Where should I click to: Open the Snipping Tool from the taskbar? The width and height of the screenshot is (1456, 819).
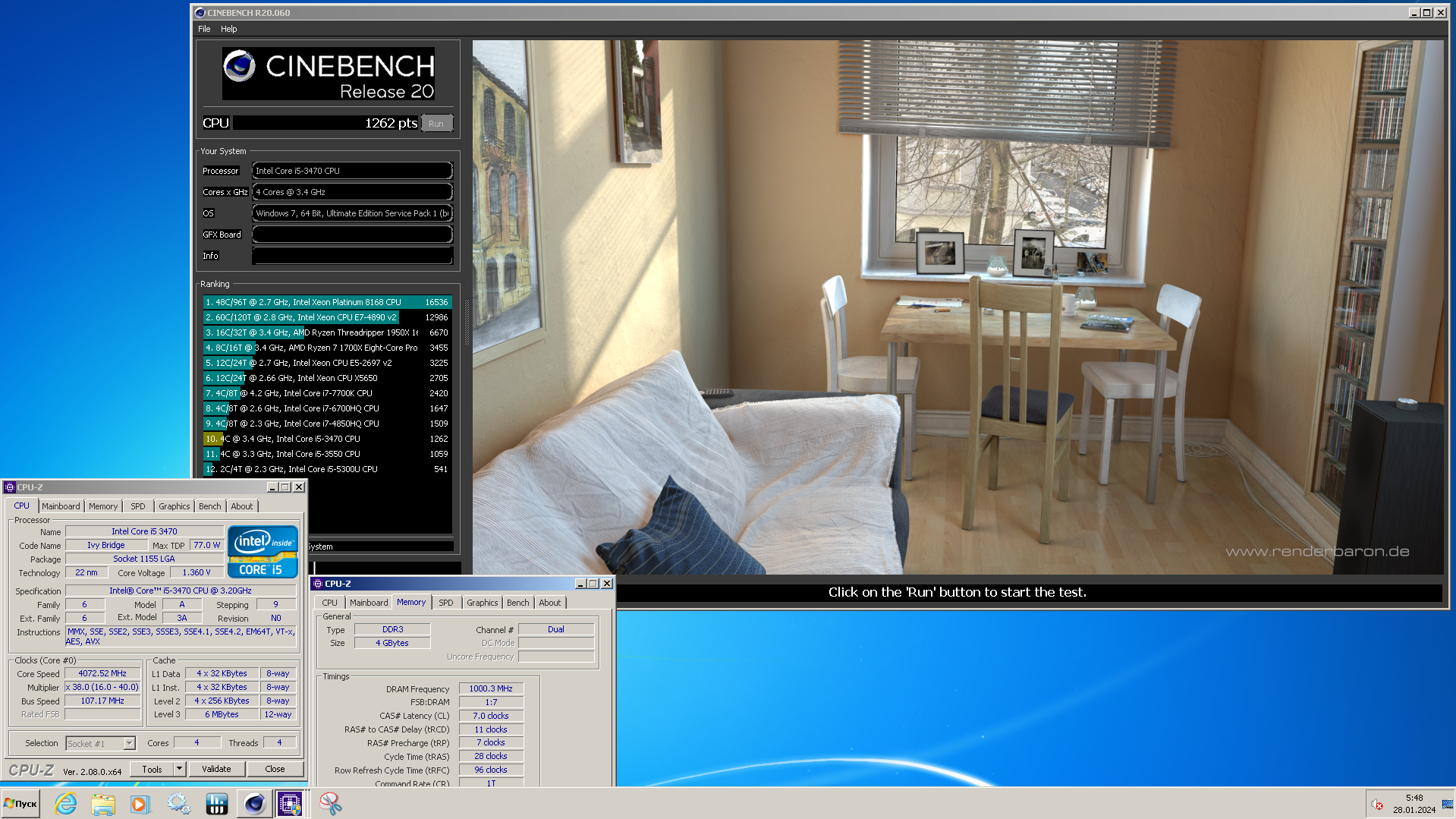(x=330, y=803)
